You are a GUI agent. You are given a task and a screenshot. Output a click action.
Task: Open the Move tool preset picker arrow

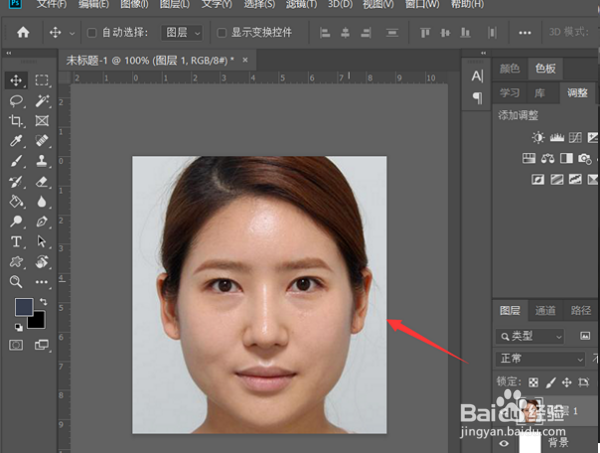(x=72, y=33)
